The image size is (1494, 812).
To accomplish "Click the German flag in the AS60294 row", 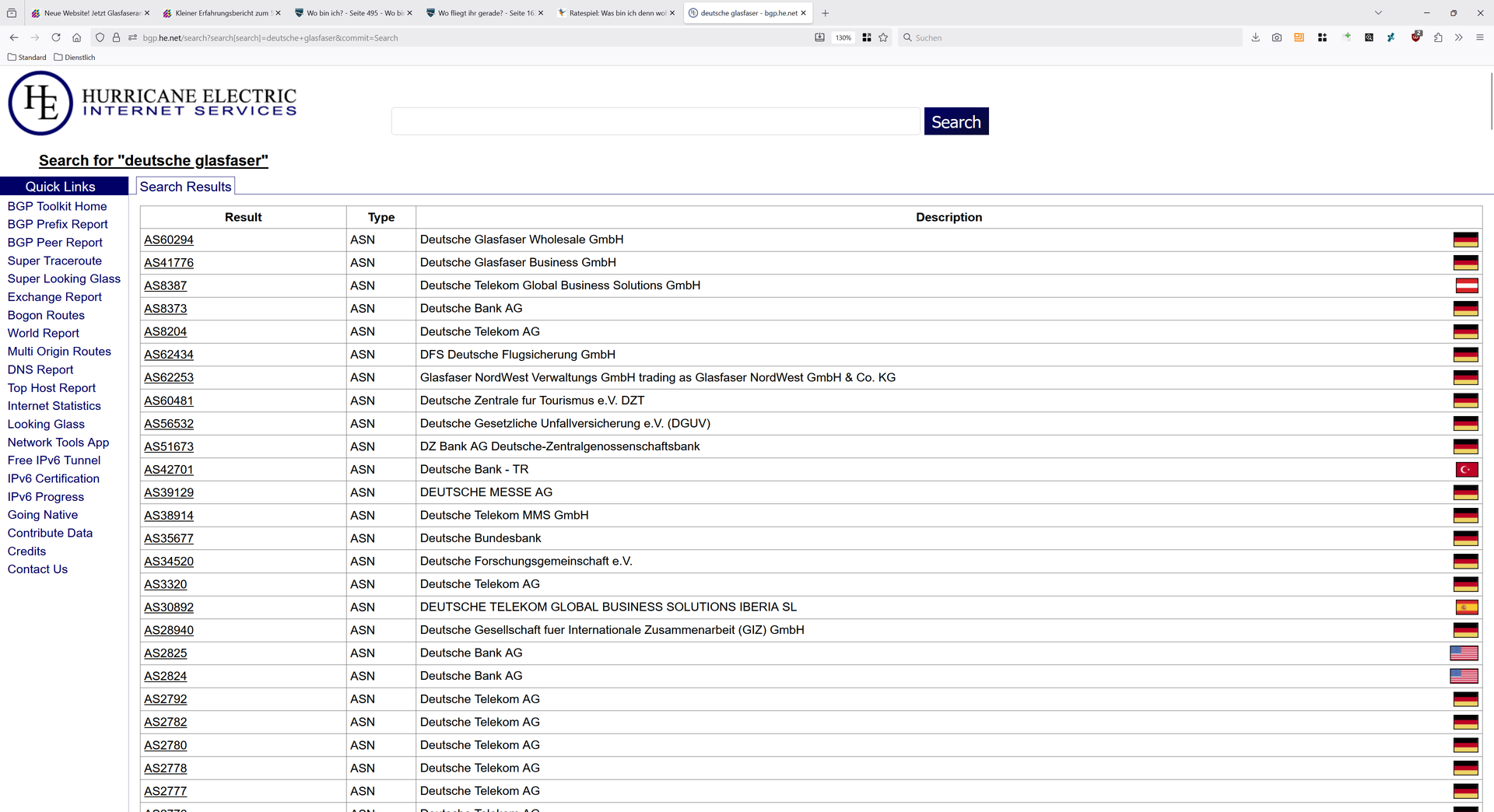I will point(1465,240).
